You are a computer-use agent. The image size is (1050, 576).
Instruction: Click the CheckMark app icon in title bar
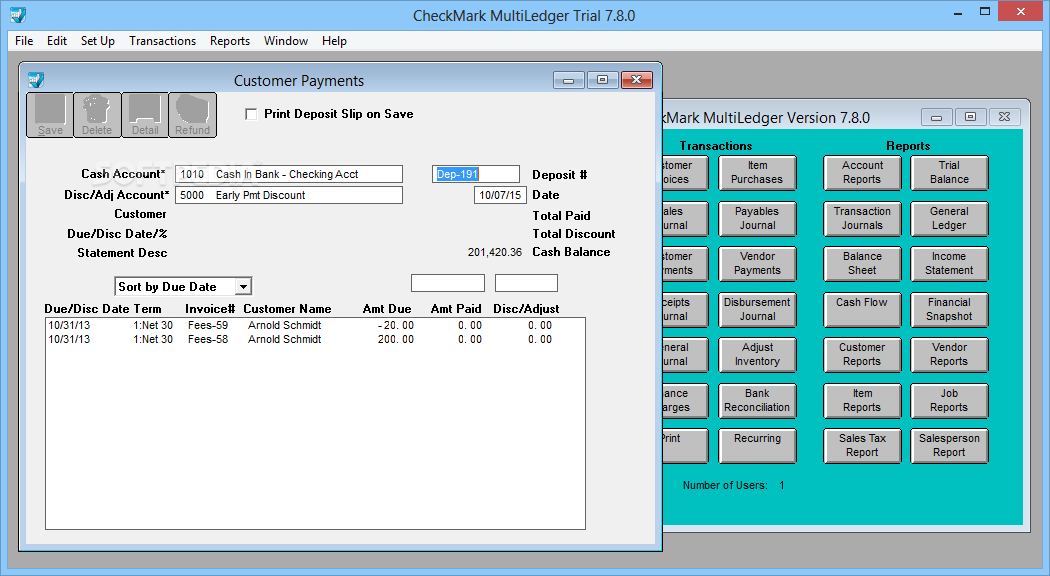18,14
